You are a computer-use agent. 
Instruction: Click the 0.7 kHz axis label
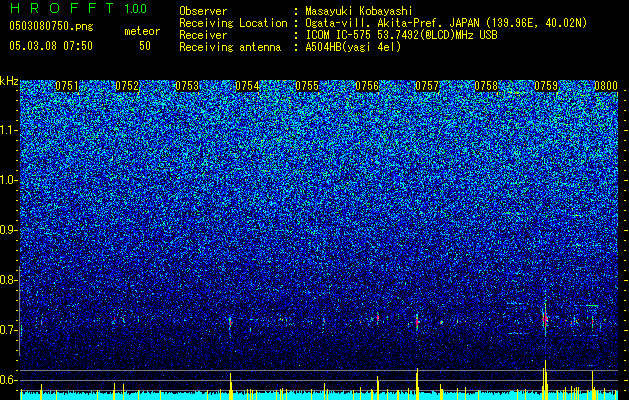[9, 330]
